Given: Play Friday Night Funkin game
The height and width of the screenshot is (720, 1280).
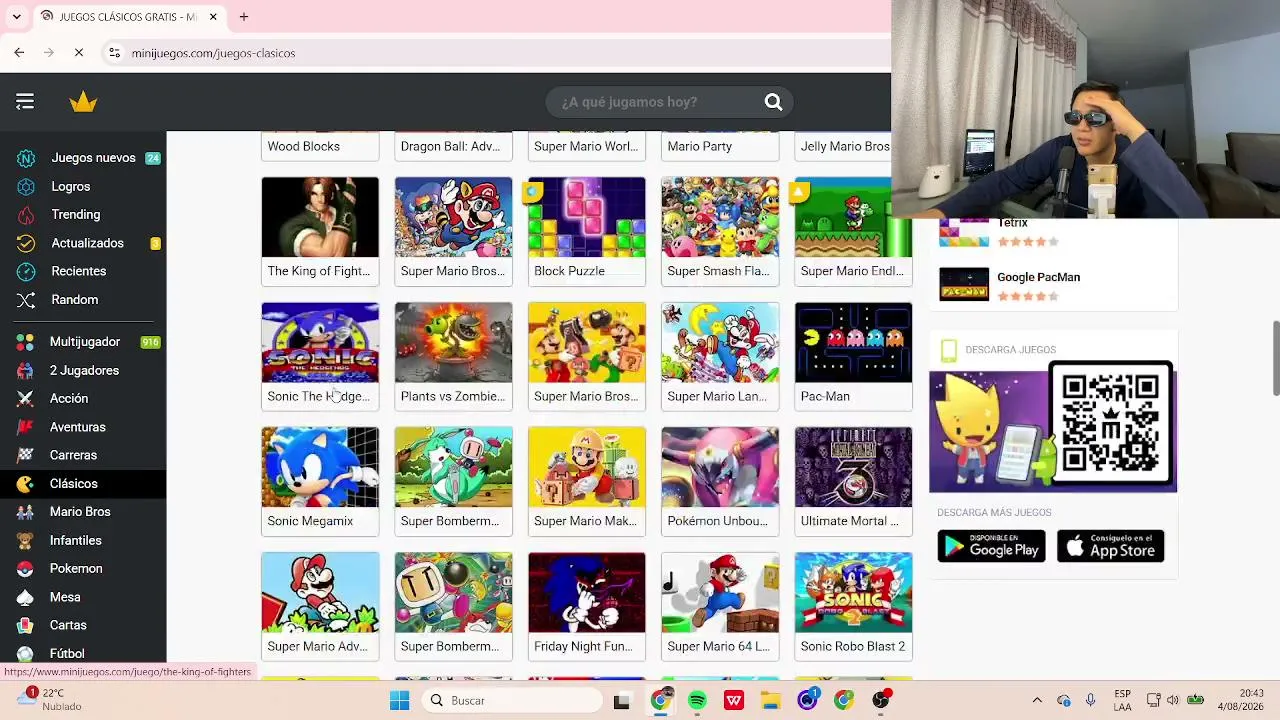Looking at the screenshot, I should click(587, 606).
